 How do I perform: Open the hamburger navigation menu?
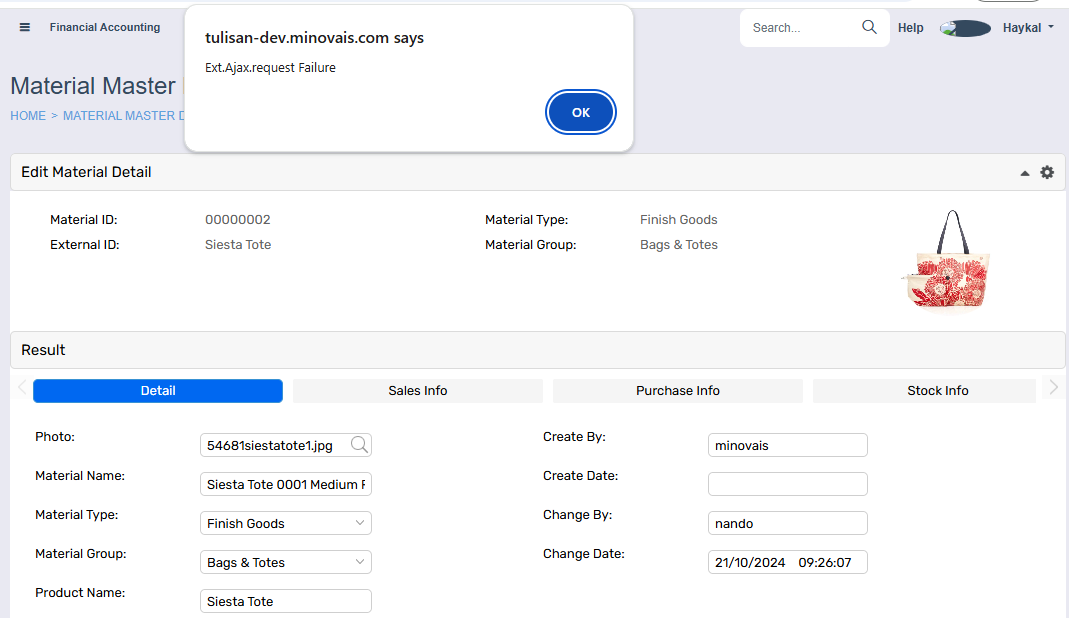point(25,27)
